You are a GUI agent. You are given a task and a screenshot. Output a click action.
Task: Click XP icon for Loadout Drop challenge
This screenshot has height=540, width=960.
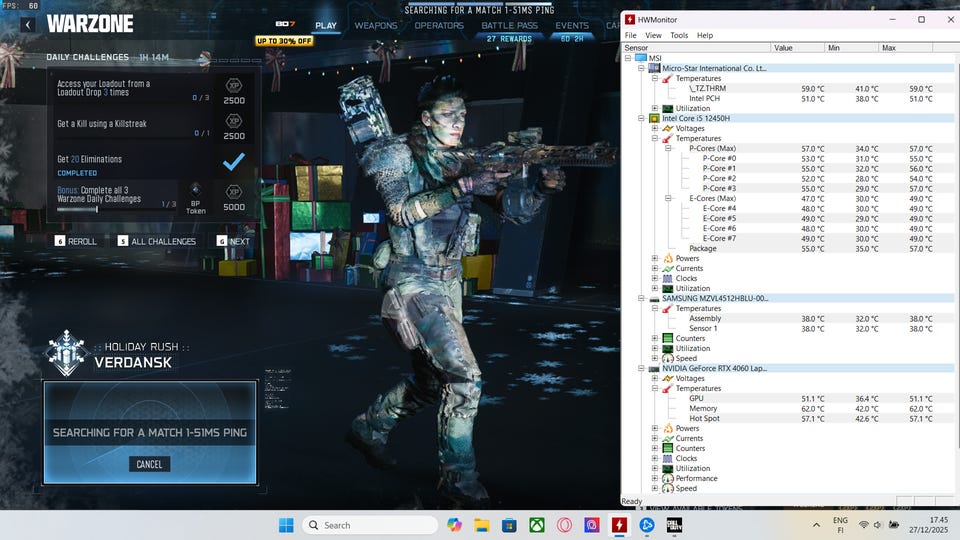click(x=234, y=86)
